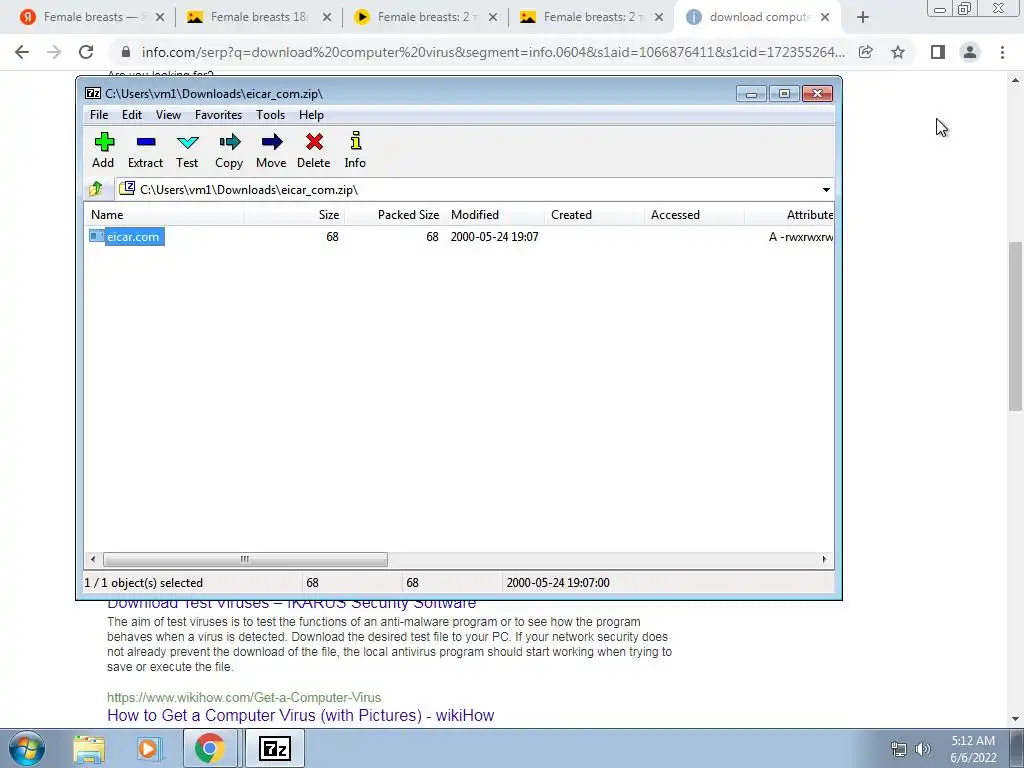Click the Extract toolbar icon
Viewport: 1024px width, 768px height.
[145, 150]
